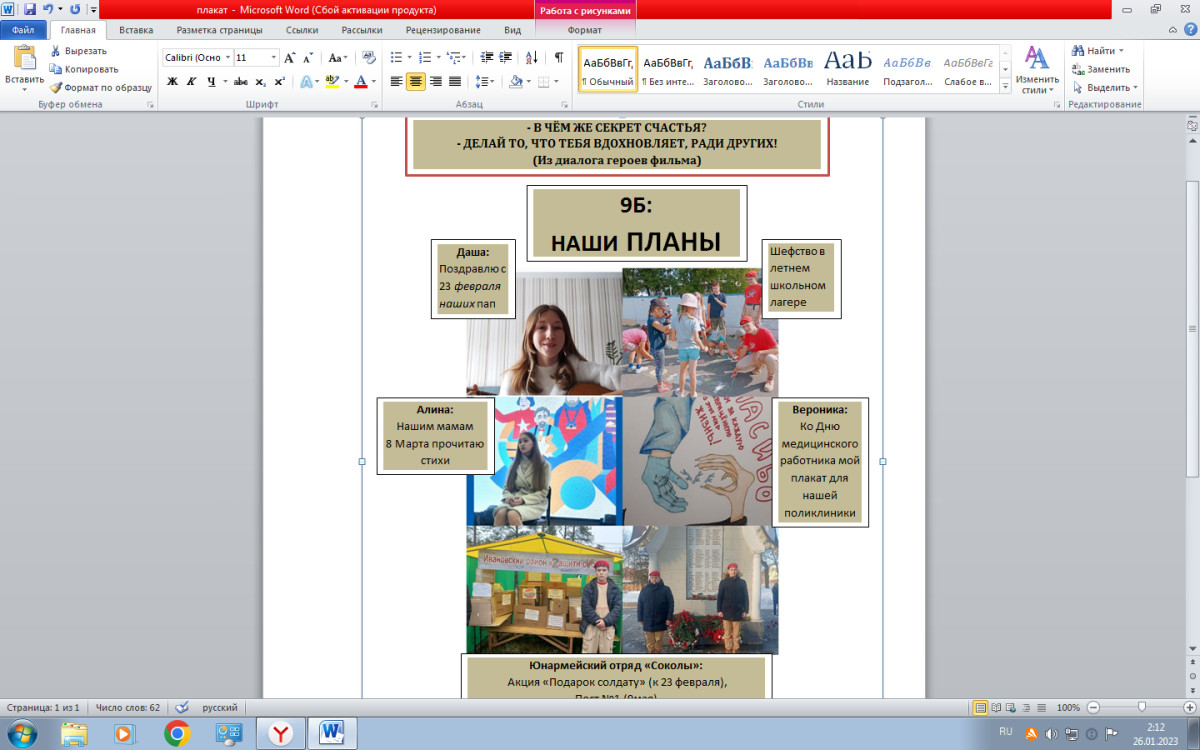This screenshot has width=1200, height=750.
Task: Toggle italic formatting (К)
Action: click(x=191, y=82)
